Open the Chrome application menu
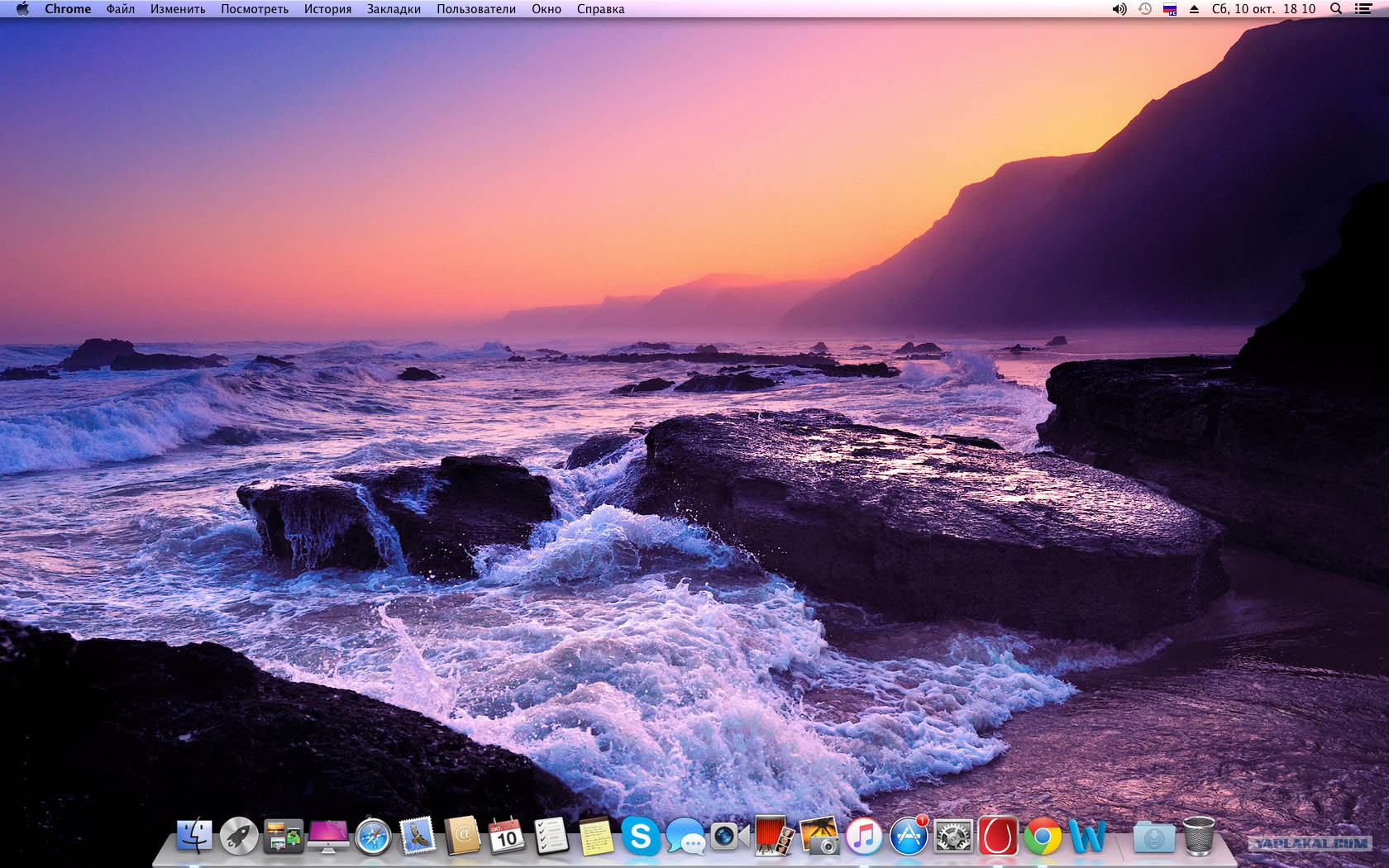The image size is (1389, 868). pyautogui.click(x=68, y=9)
